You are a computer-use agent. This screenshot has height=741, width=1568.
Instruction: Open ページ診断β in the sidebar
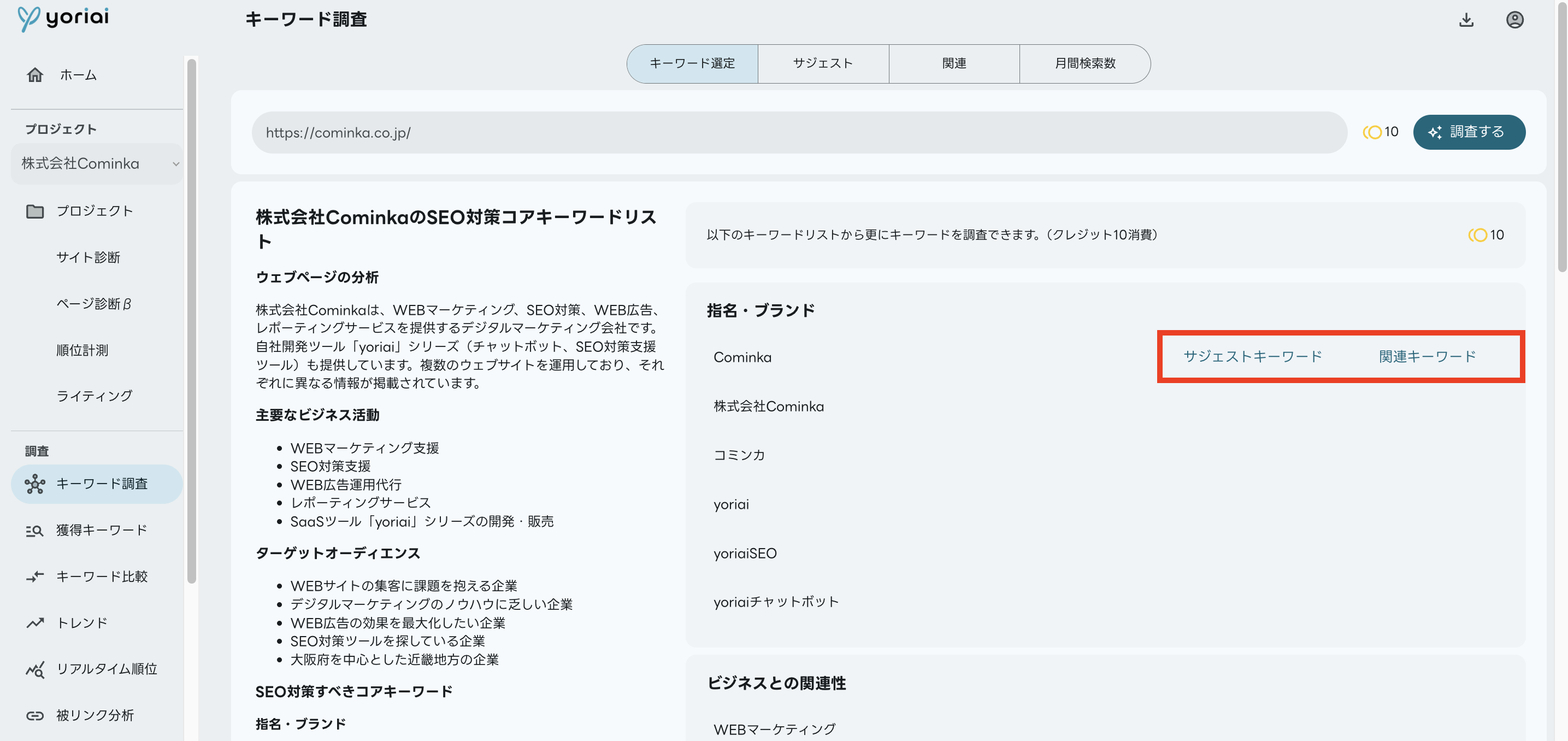click(94, 304)
